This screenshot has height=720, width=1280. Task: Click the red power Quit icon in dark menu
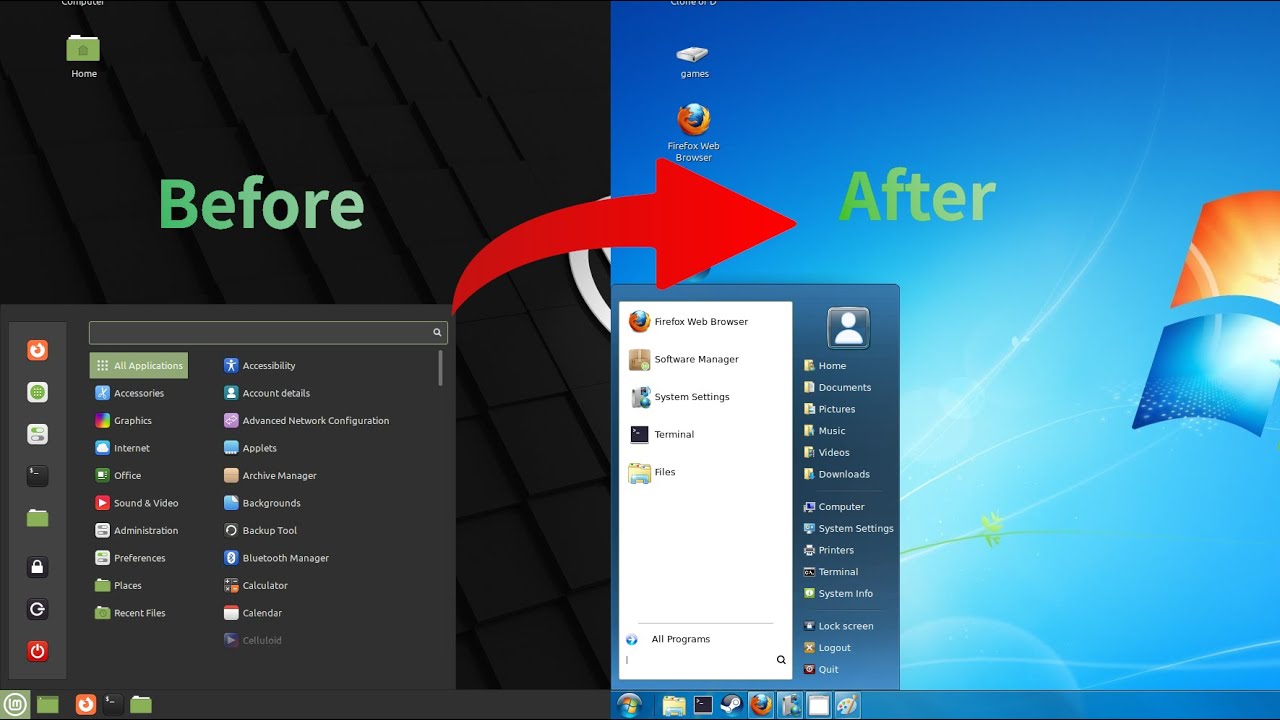[x=37, y=651]
